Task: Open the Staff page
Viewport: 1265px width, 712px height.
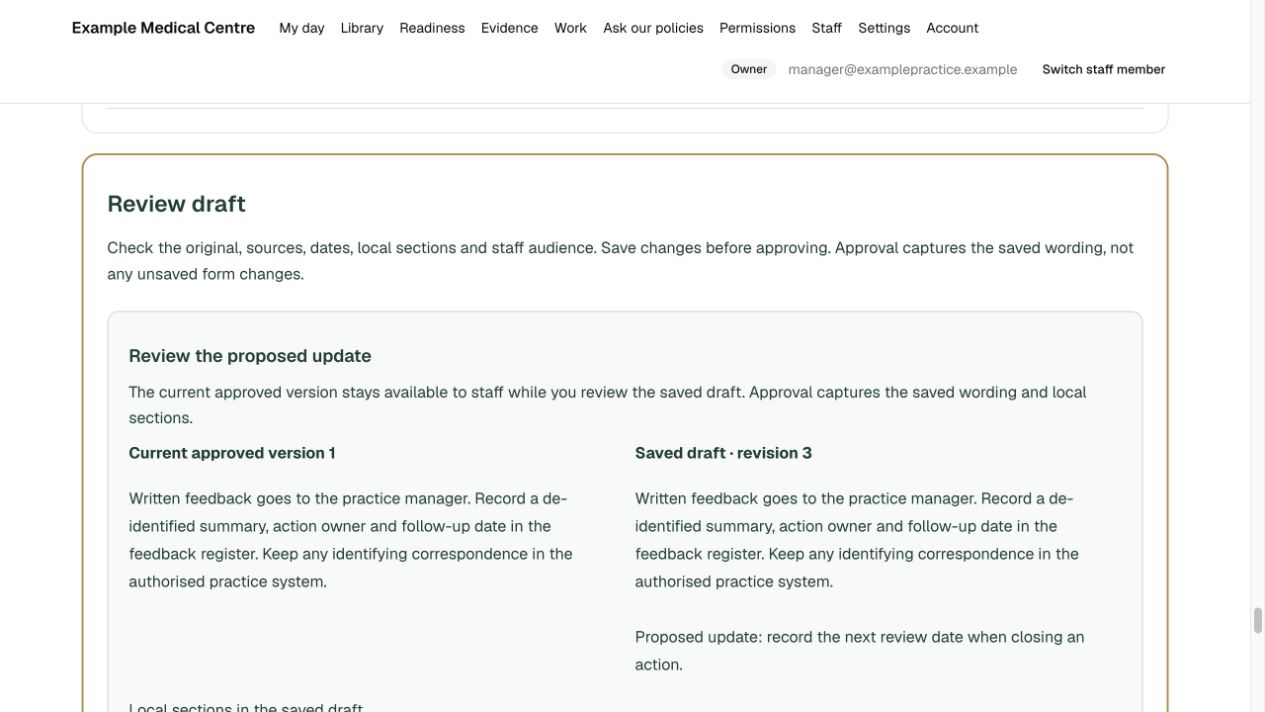Action: pyautogui.click(x=826, y=28)
